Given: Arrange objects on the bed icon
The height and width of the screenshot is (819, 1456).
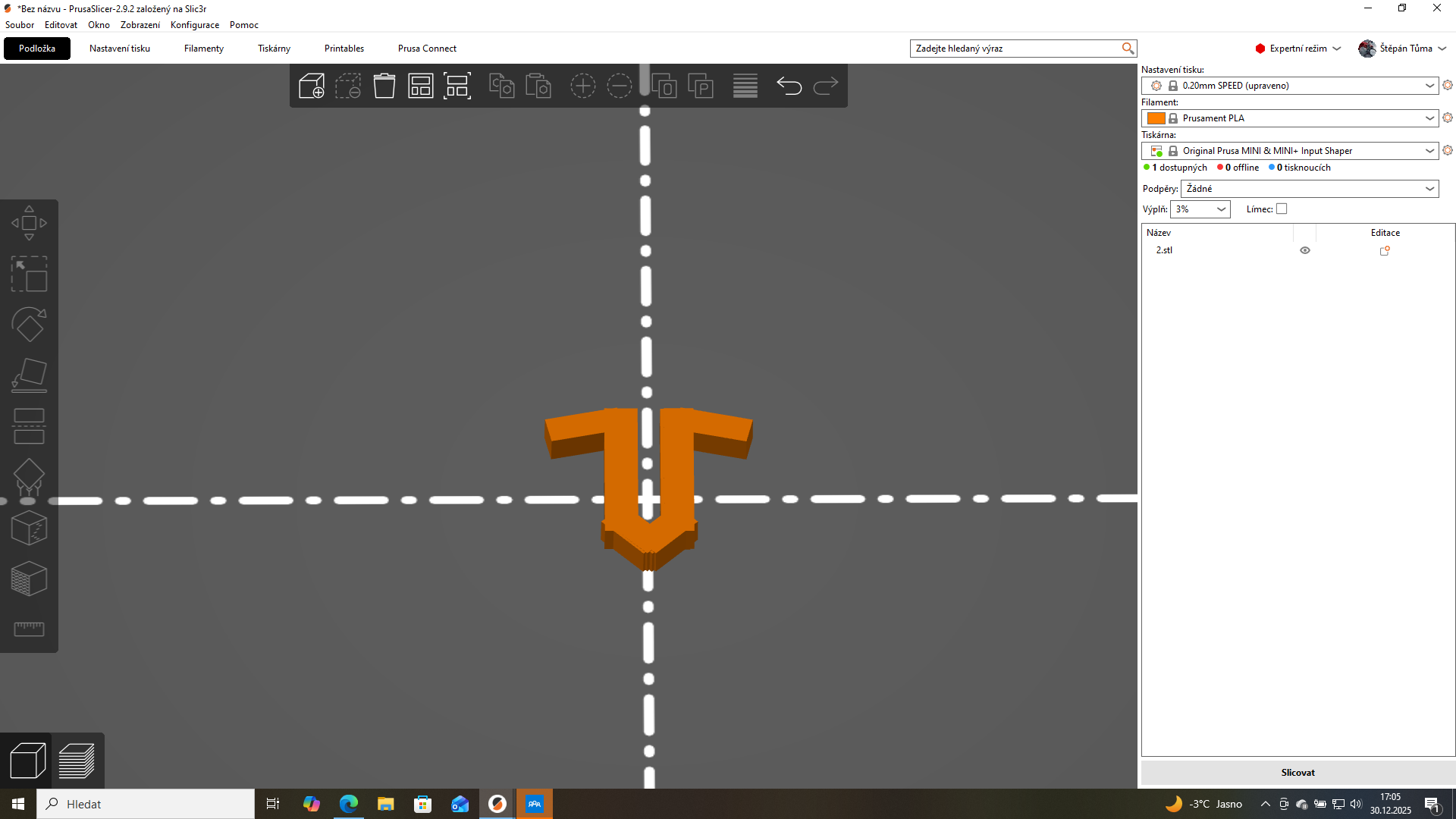Looking at the screenshot, I should [x=421, y=86].
